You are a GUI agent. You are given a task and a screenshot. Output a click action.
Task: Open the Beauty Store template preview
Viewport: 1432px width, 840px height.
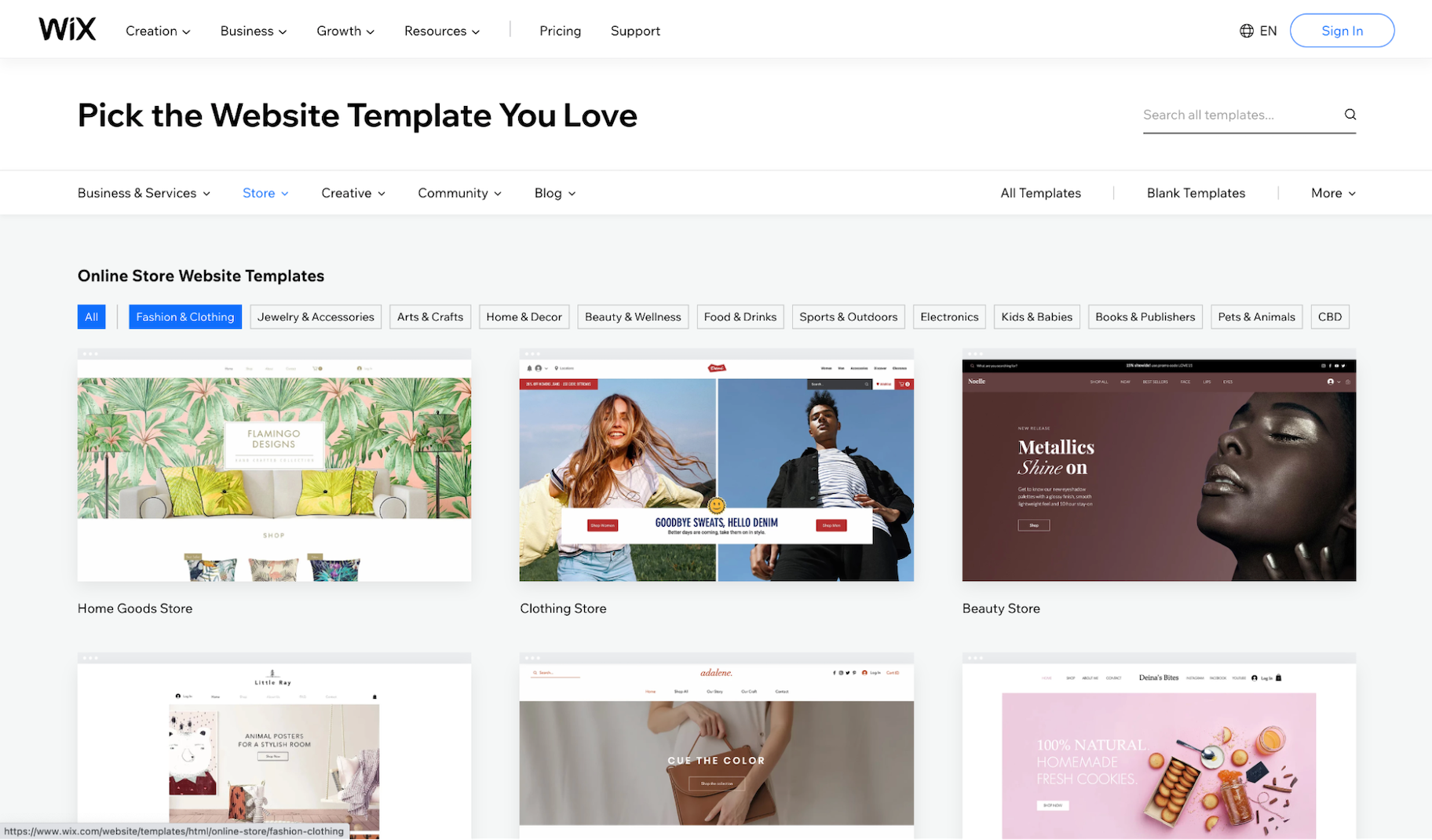pyautogui.click(x=1159, y=470)
